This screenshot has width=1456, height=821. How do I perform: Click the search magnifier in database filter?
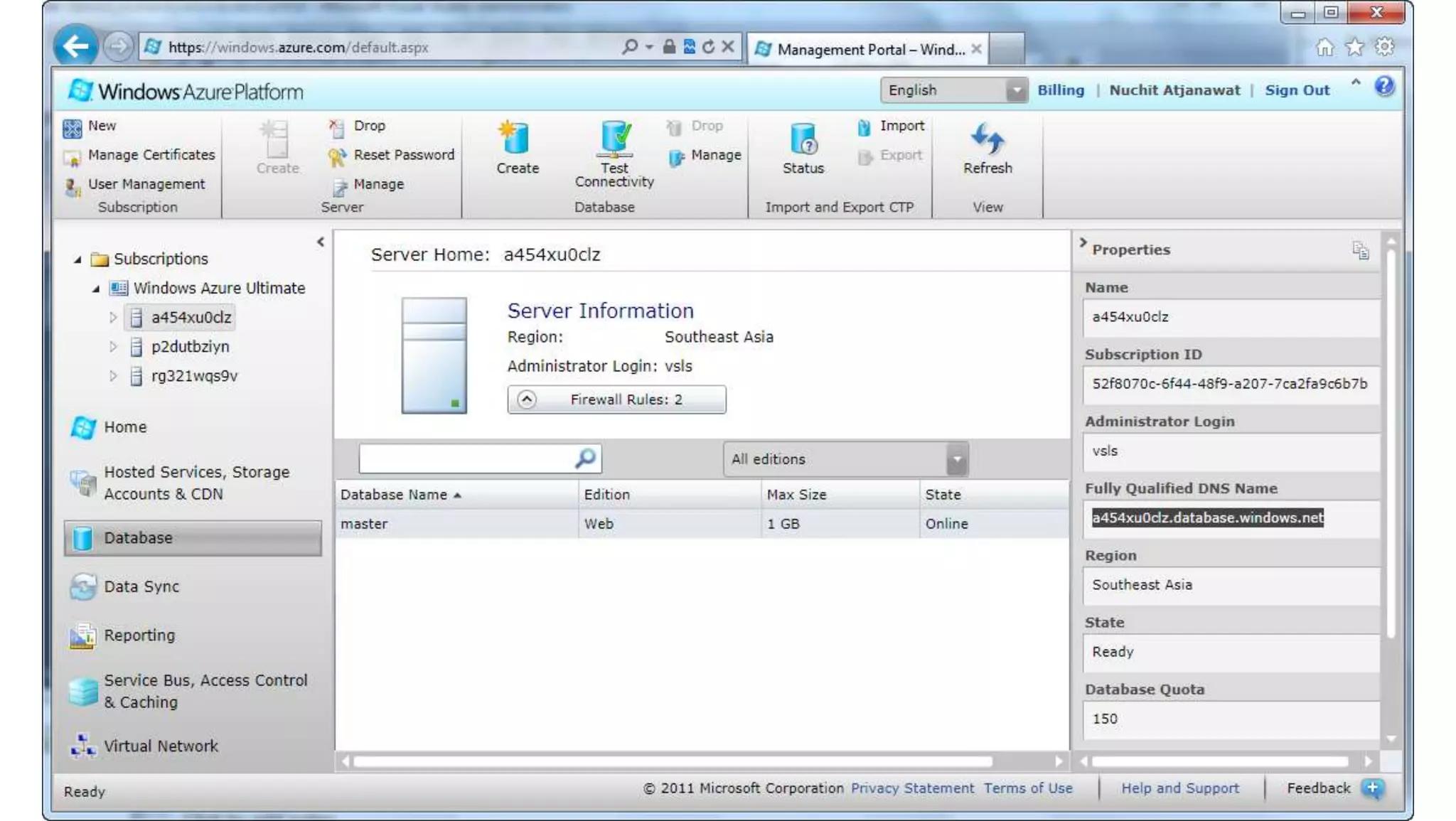[585, 458]
